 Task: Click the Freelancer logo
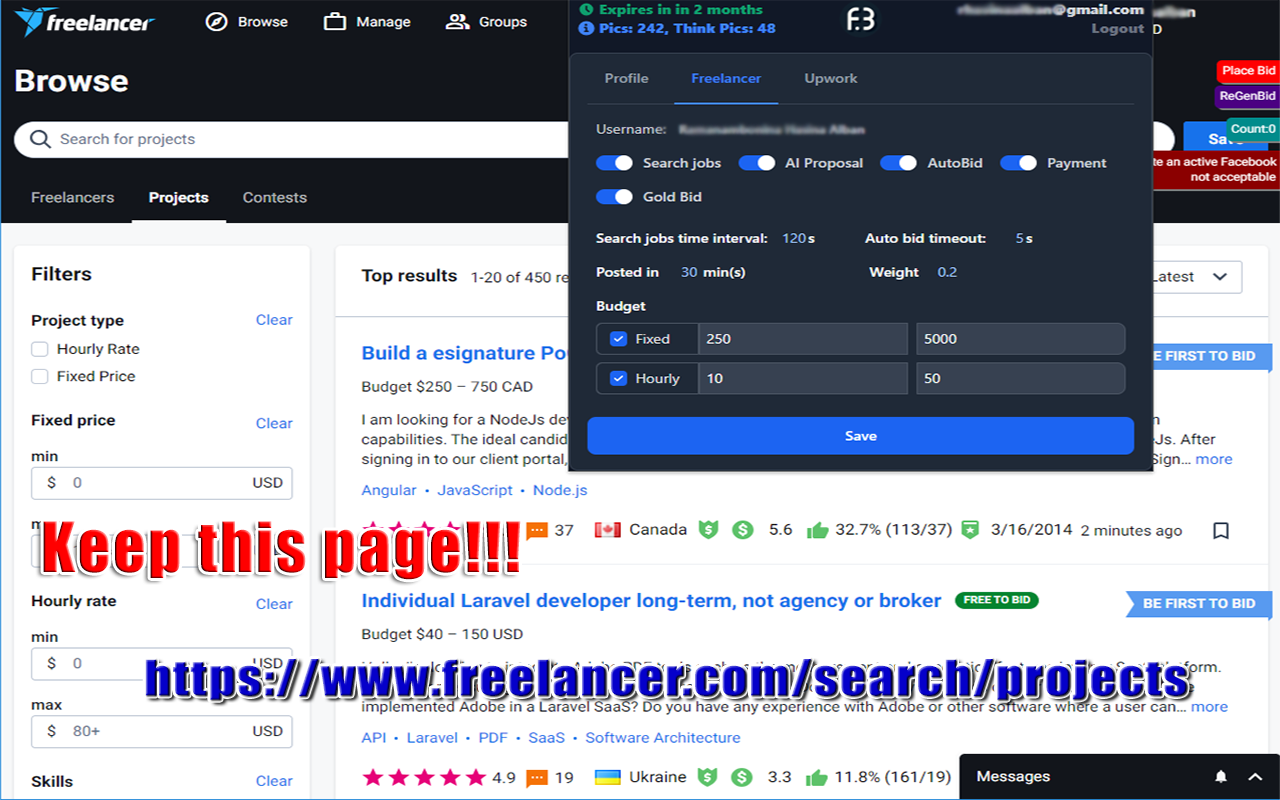pos(85,21)
